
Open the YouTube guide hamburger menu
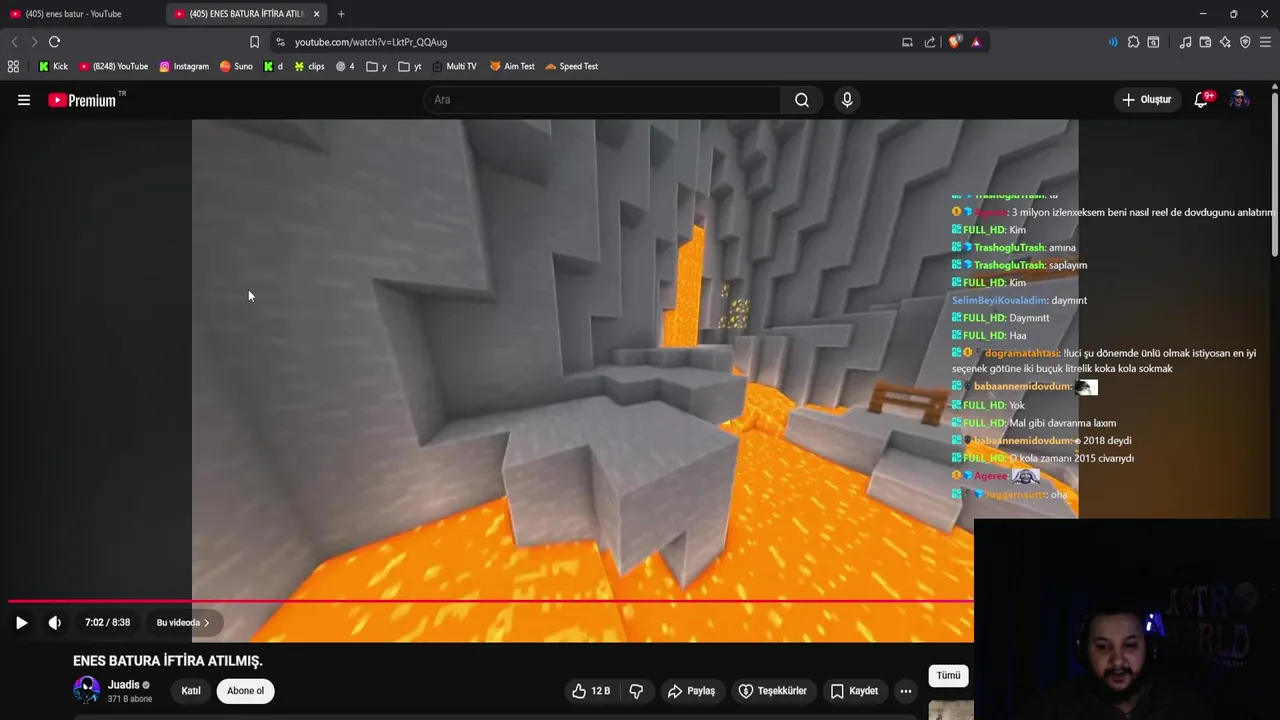click(x=24, y=100)
